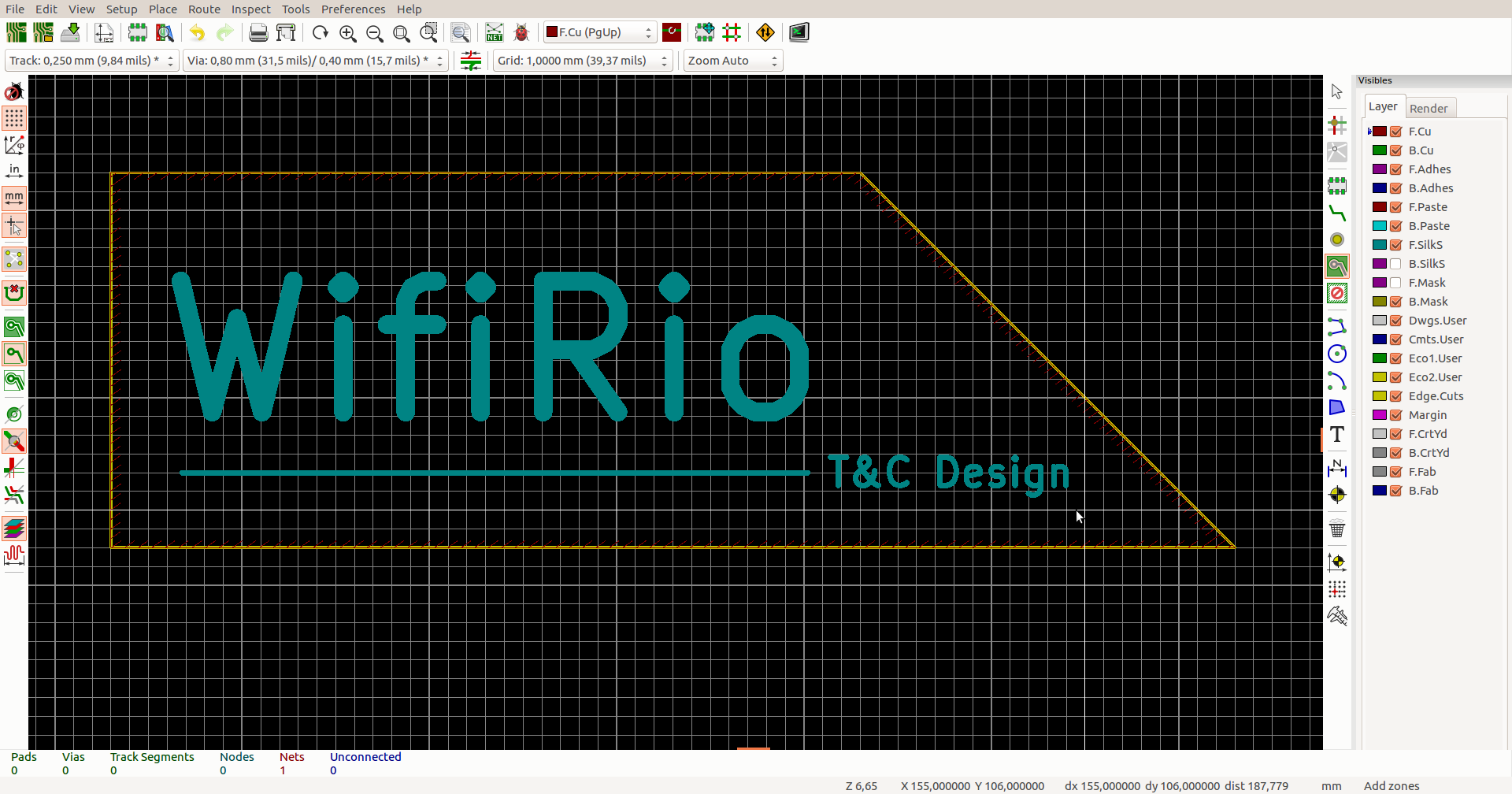Select the Add arc tool
Screen dimensions: 1512x794
(1337, 380)
